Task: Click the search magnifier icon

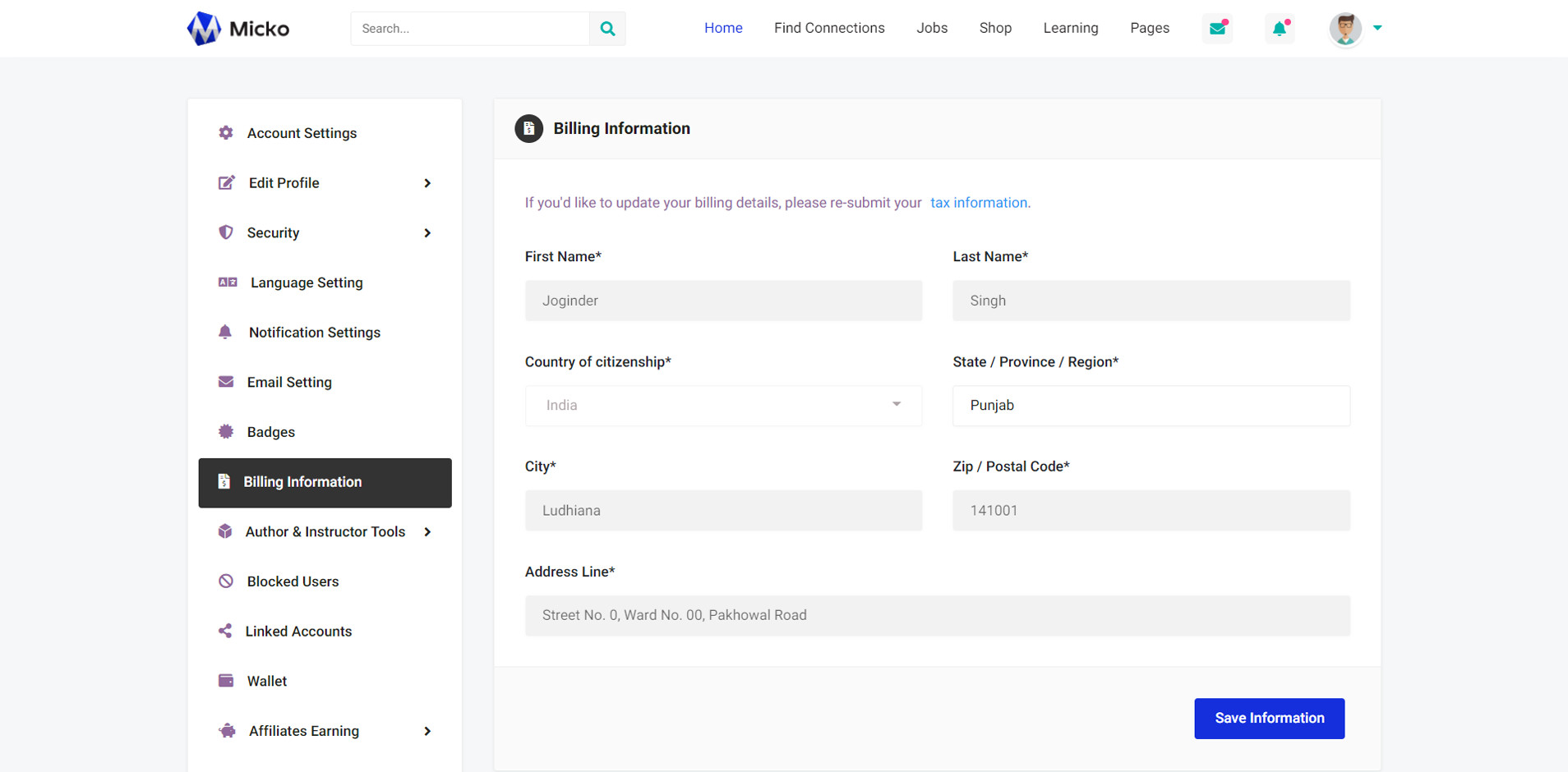Action: (x=607, y=29)
